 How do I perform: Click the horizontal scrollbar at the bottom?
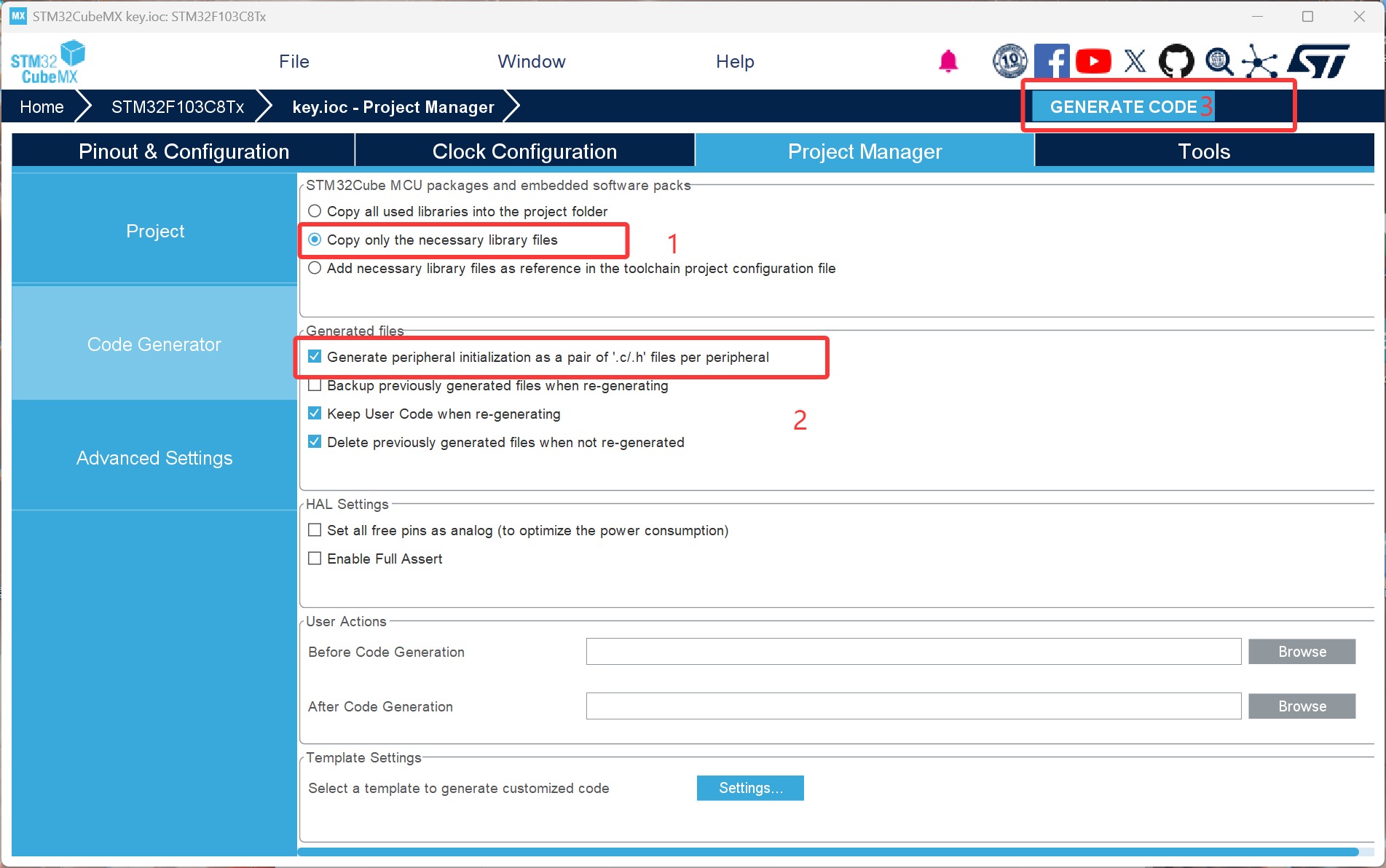pyautogui.click(x=828, y=851)
